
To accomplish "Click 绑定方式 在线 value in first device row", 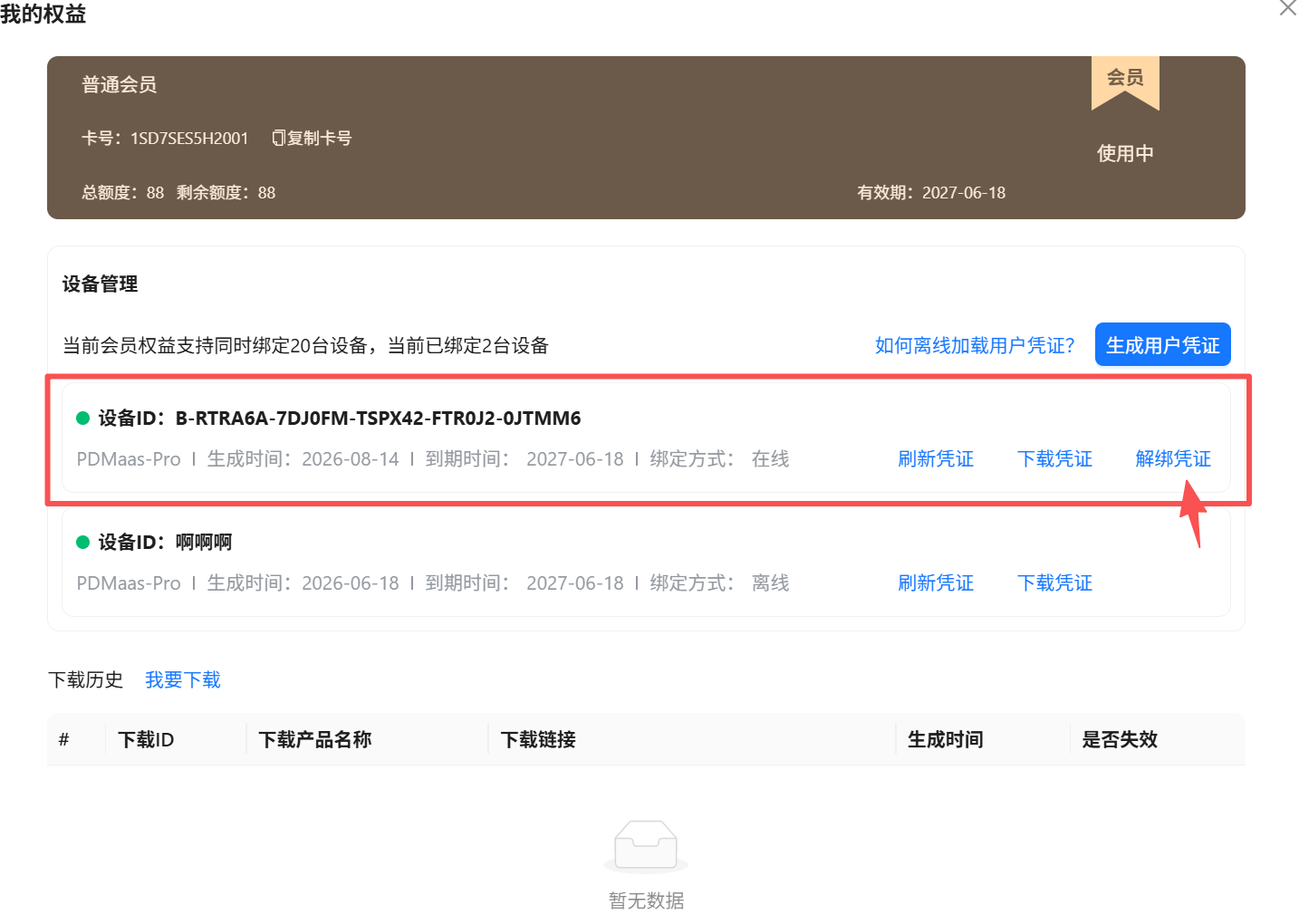I will point(770,458).
